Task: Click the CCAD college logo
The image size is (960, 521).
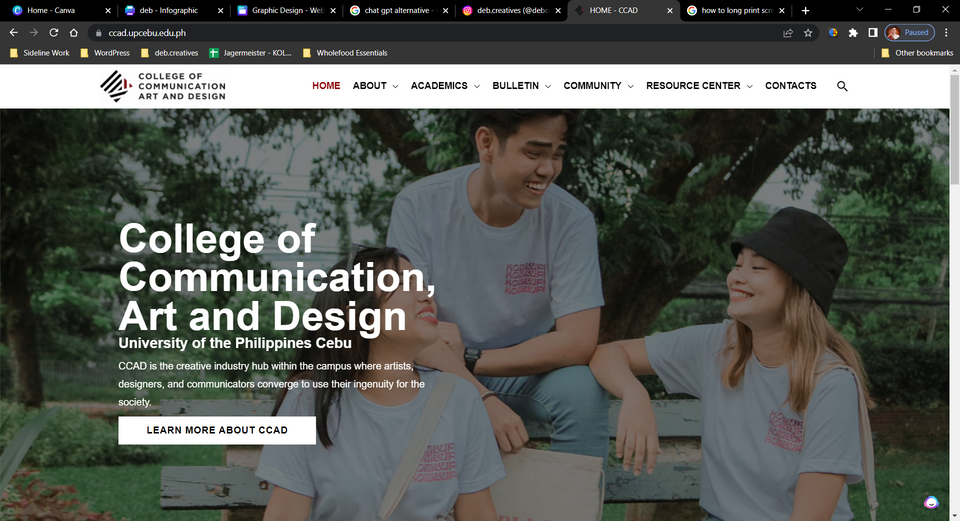Action: (x=163, y=86)
